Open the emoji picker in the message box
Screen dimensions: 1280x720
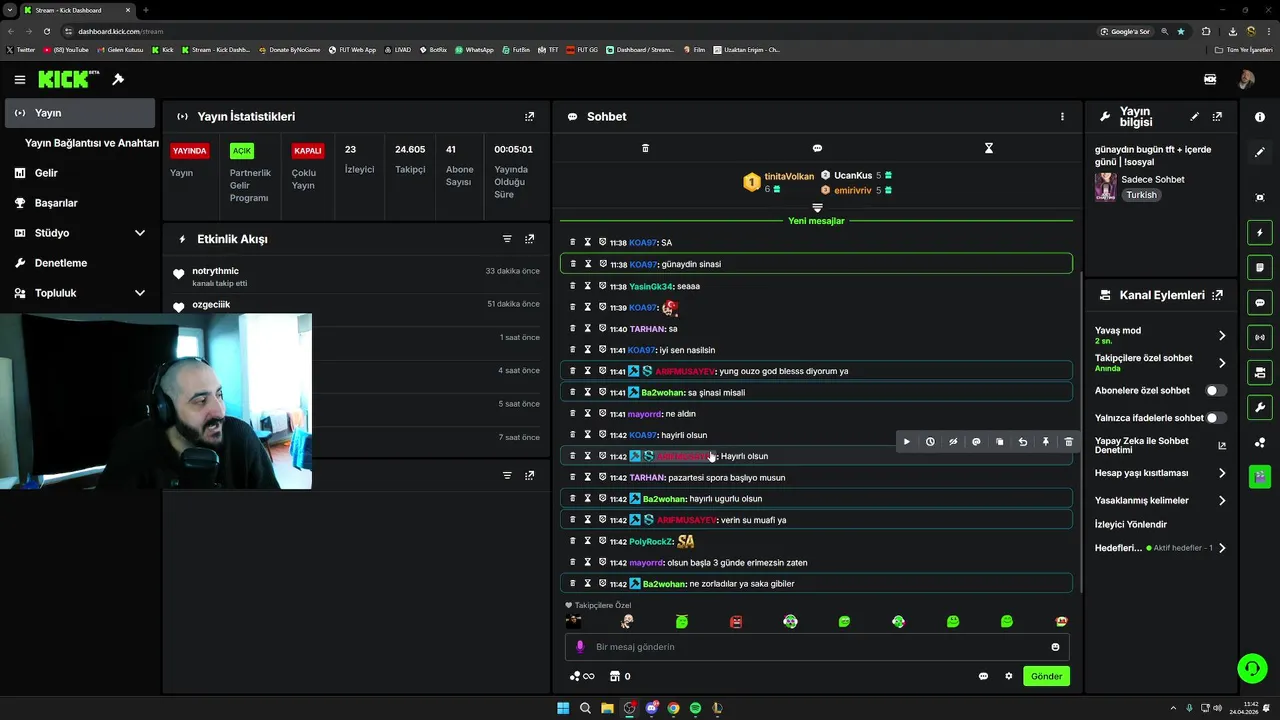click(1055, 647)
